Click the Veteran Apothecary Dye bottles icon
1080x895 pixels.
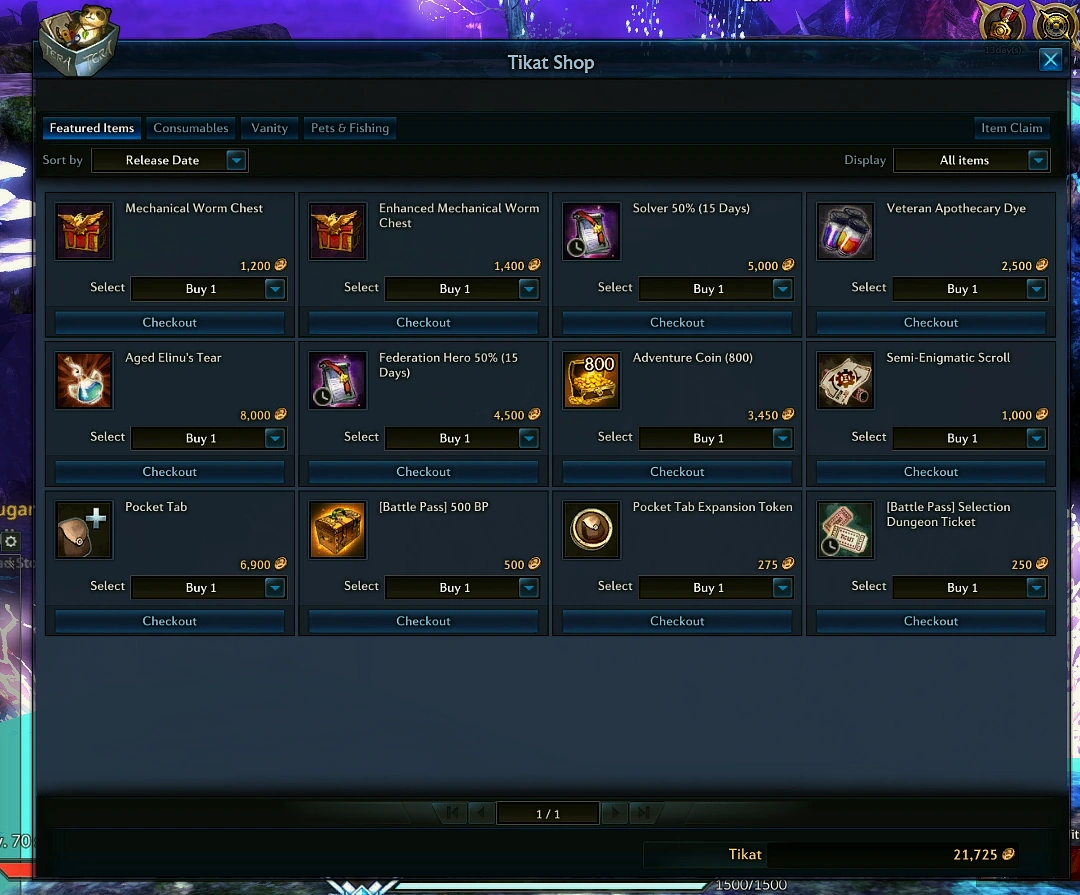coord(845,232)
